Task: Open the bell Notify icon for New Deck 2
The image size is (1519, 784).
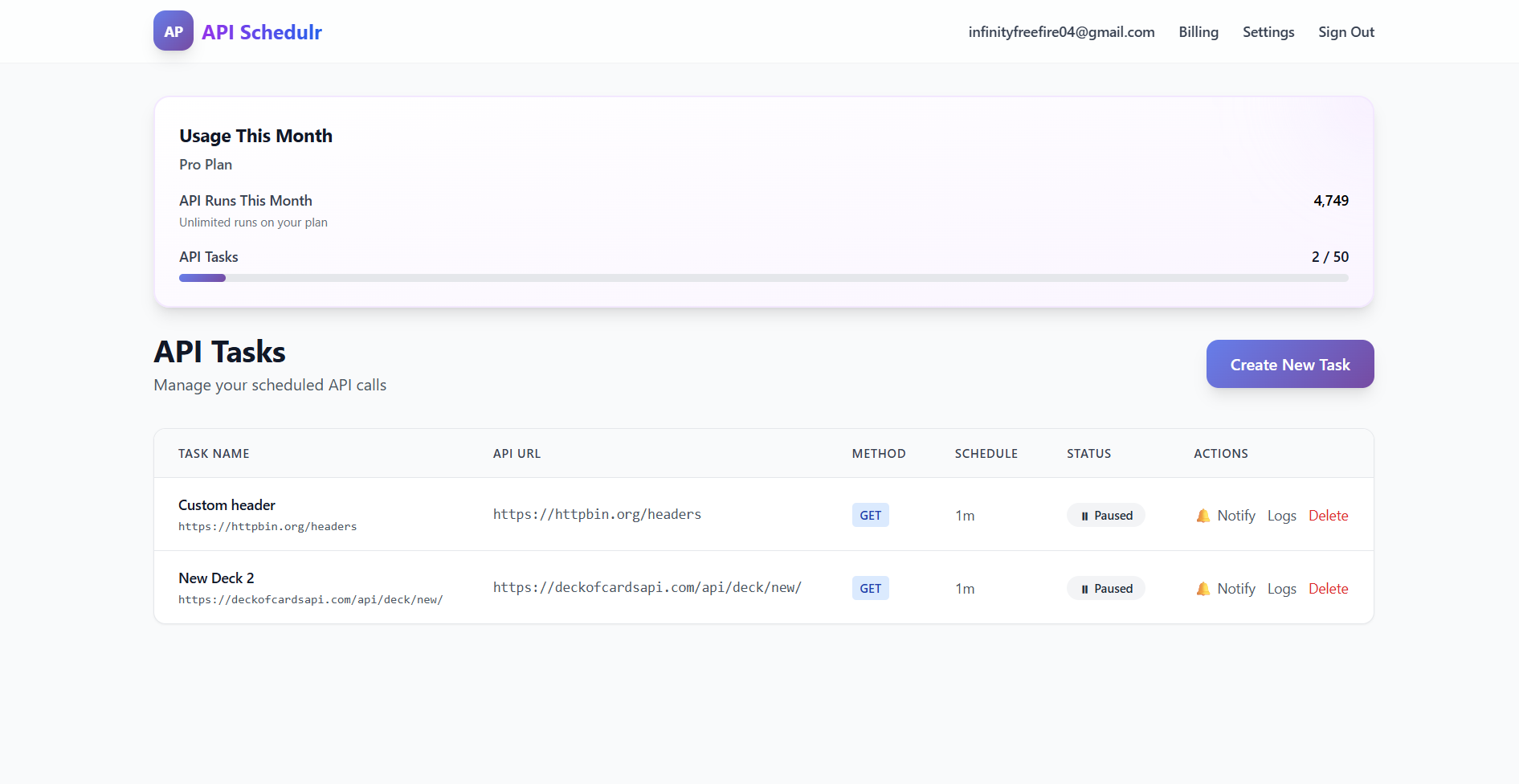Action: (1203, 588)
